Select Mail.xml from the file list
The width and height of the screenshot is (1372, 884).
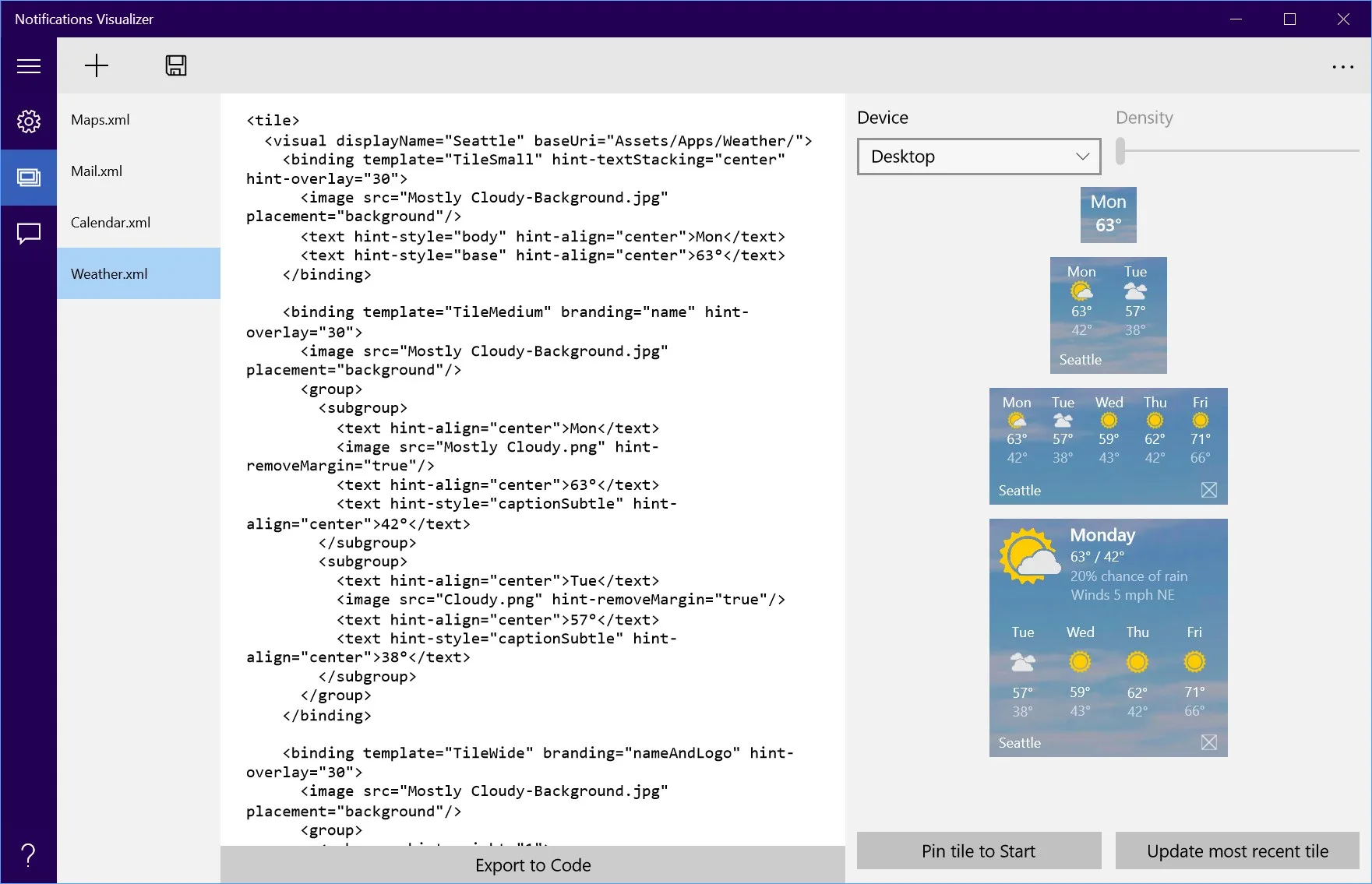tap(139, 171)
